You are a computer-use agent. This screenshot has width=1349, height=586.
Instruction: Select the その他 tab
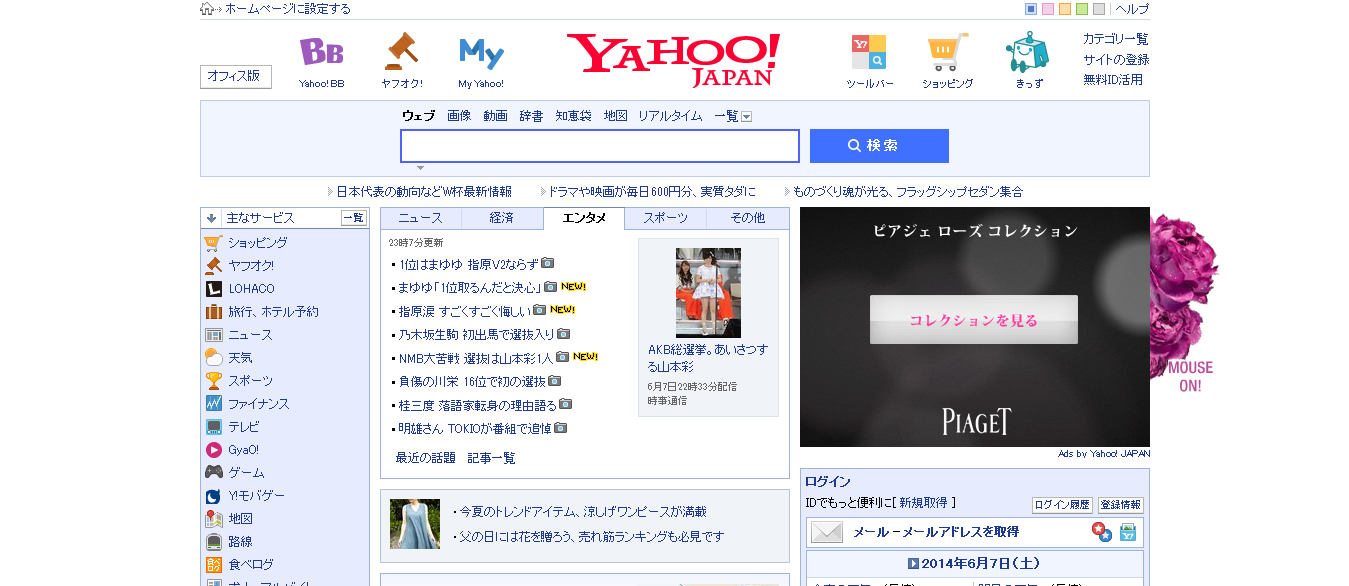[x=747, y=218]
